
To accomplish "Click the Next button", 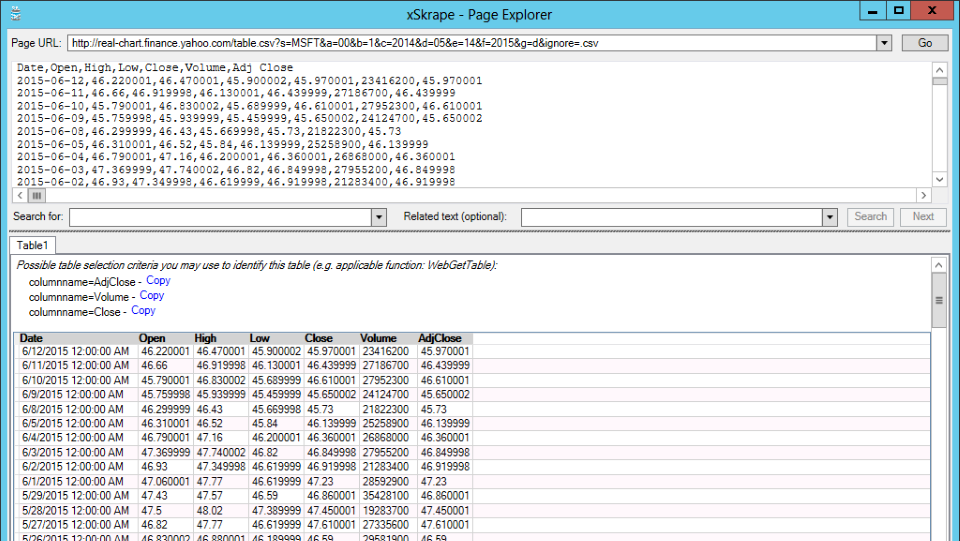I will coord(923,217).
